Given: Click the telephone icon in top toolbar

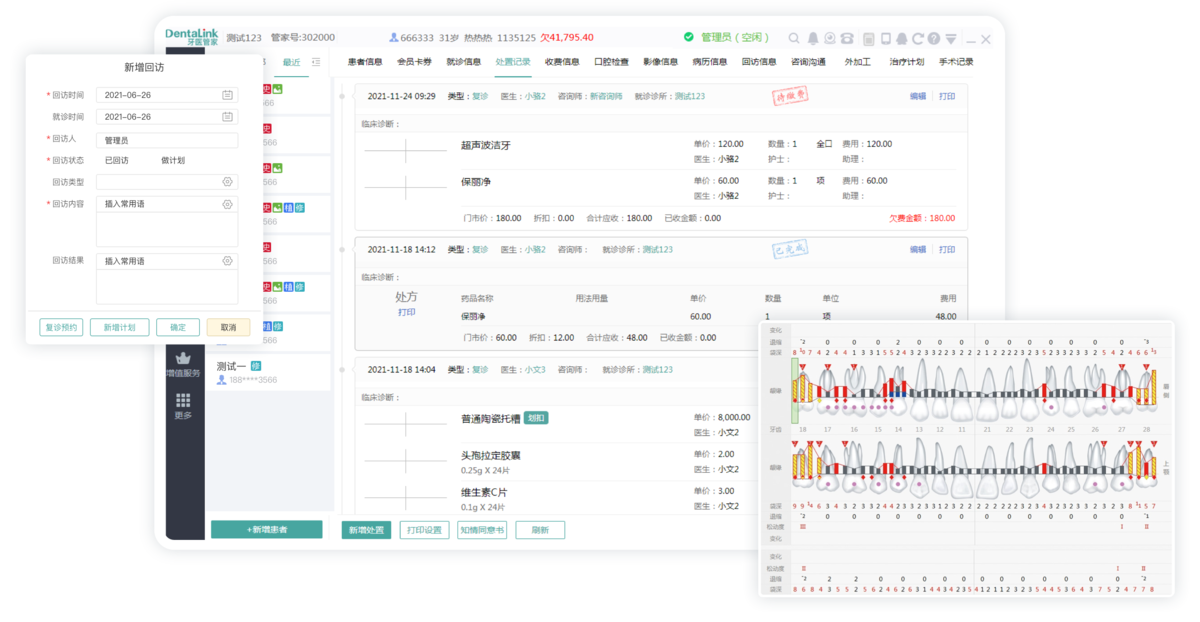Looking at the screenshot, I should [x=847, y=39].
